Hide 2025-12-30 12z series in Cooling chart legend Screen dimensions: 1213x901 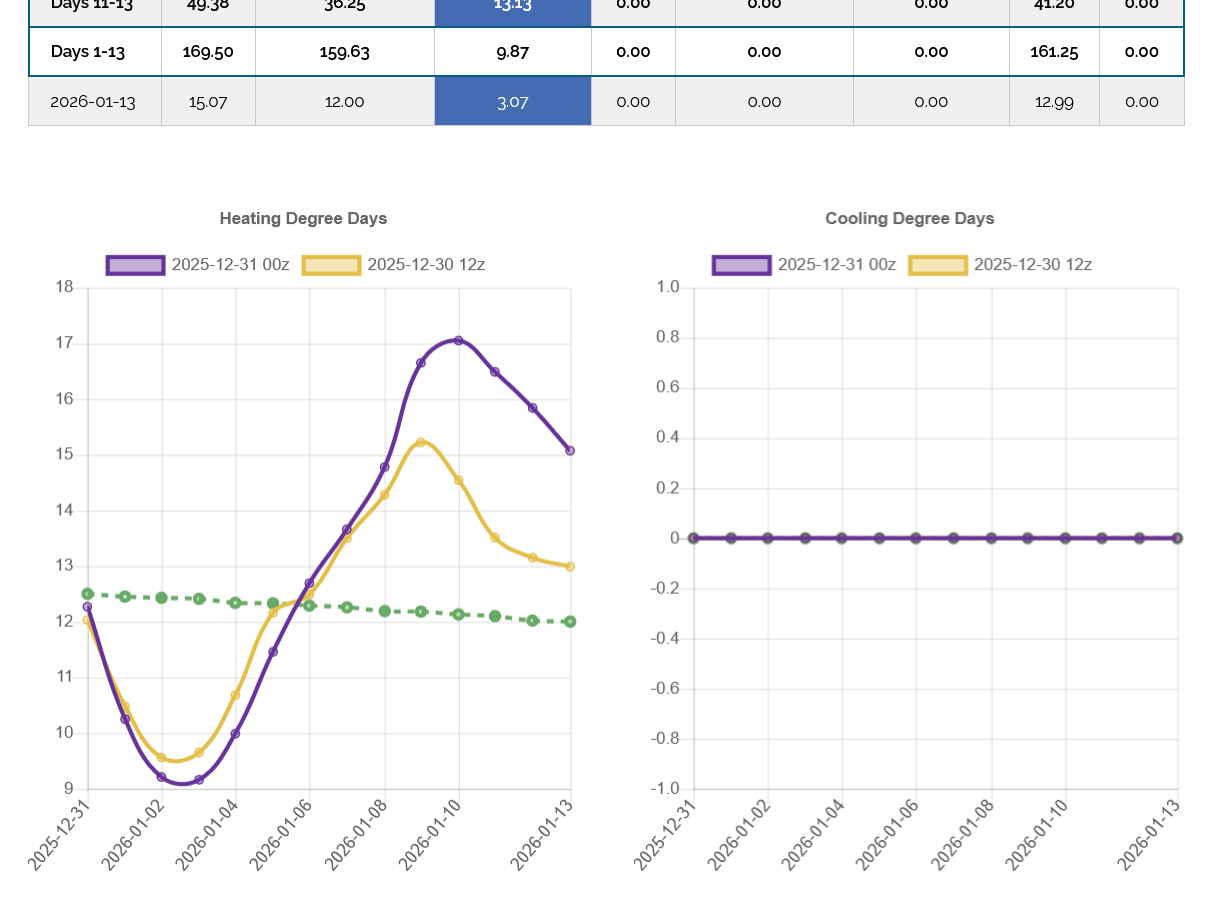point(1032,265)
